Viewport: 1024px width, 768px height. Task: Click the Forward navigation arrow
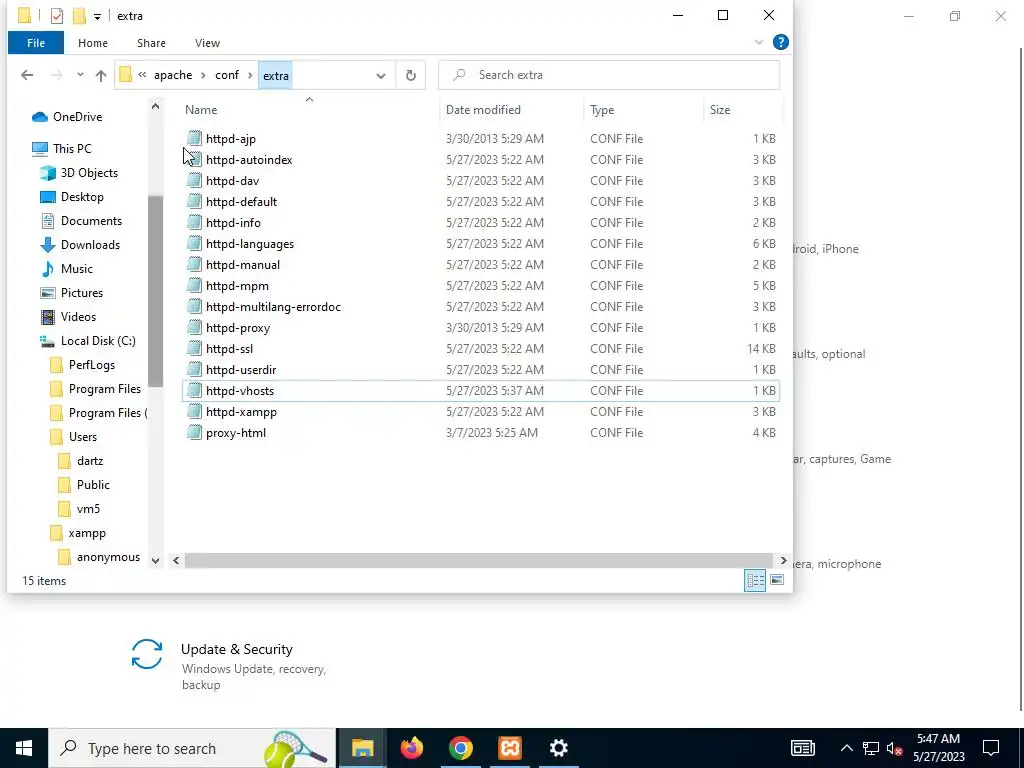pyautogui.click(x=56, y=75)
